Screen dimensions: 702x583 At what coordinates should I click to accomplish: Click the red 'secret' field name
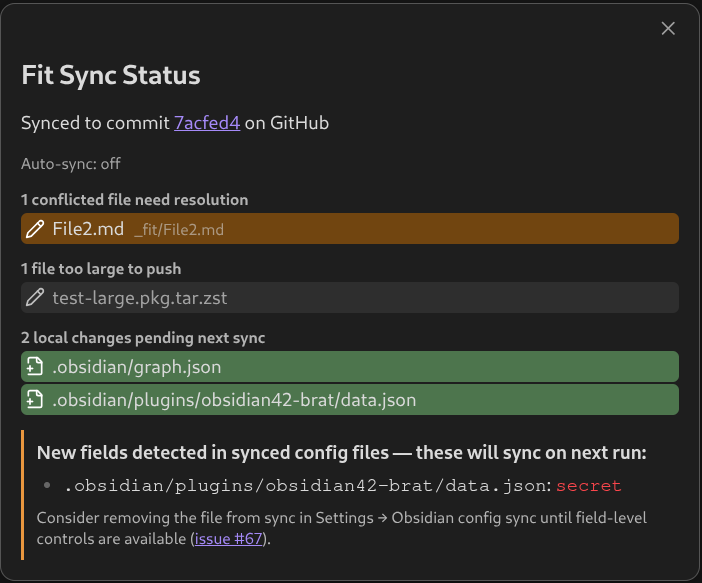(588, 485)
